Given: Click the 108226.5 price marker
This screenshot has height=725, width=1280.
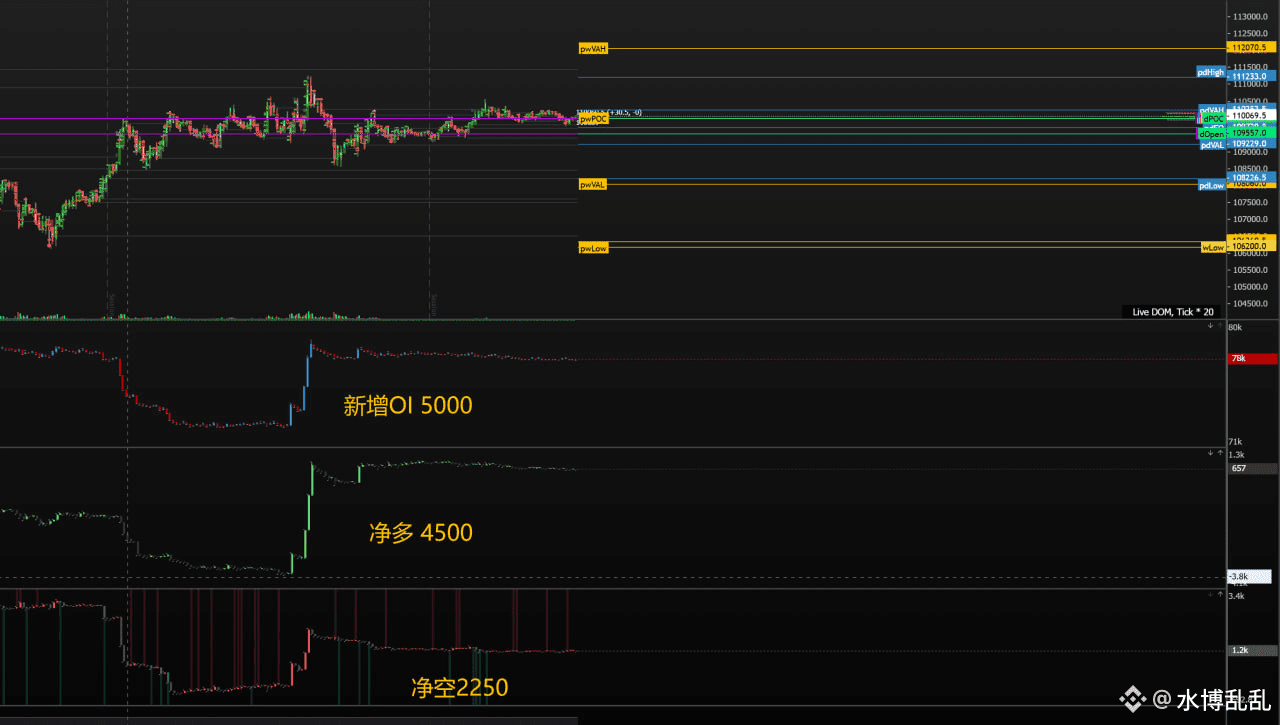Looking at the screenshot, I should click(x=1253, y=177).
